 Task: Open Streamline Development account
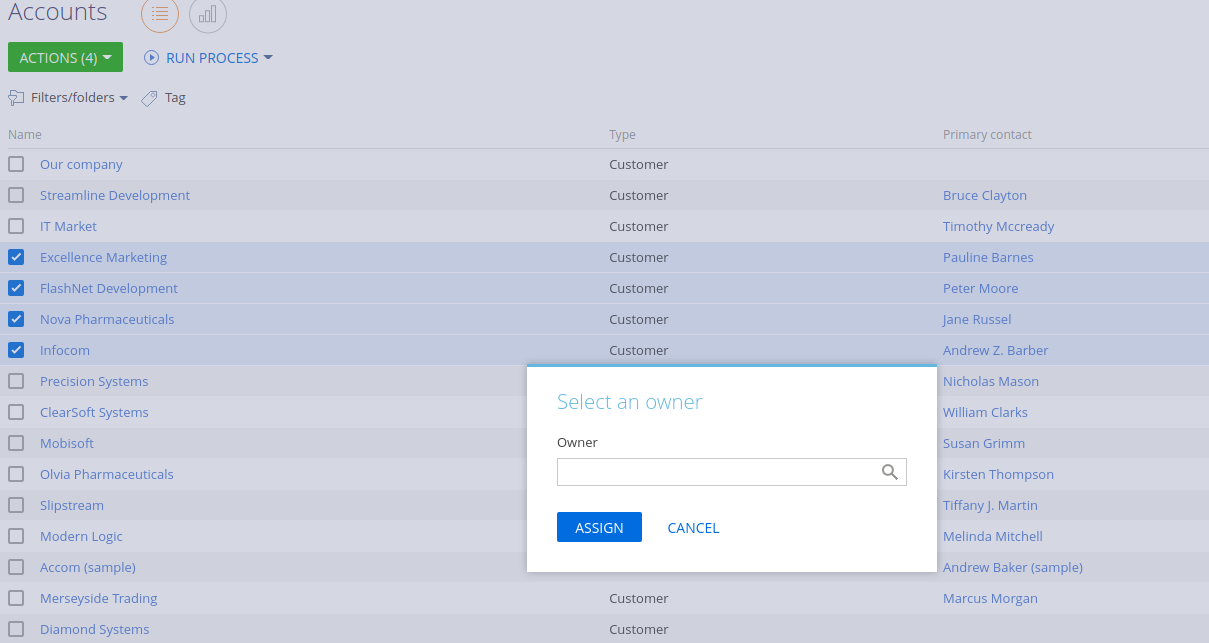point(115,195)
